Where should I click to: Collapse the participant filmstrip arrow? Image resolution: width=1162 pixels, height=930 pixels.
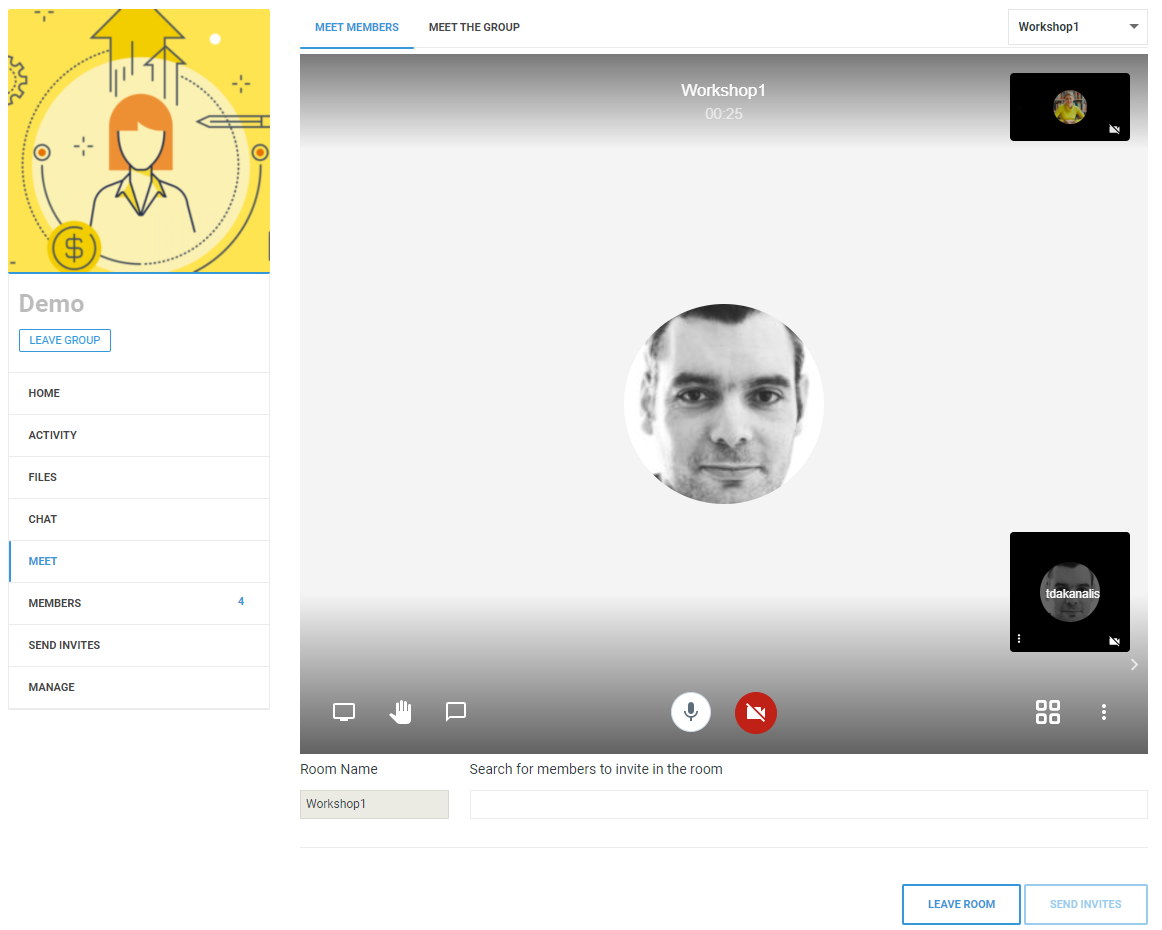tap(1134, 665)
